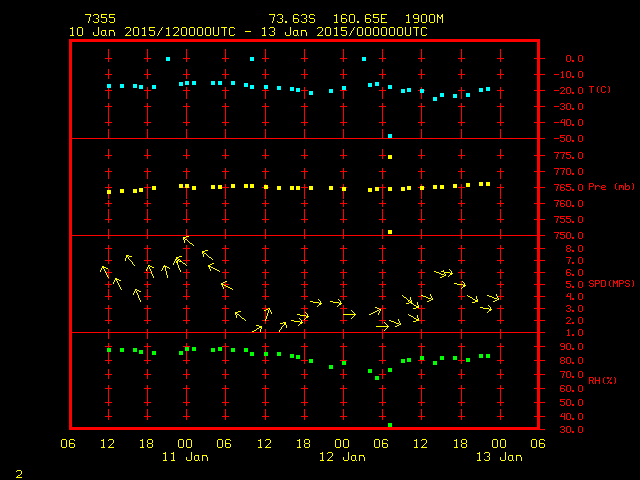Screen dimensions: 640x480
Task: Click the '6.0' wind speed scale value
Action: click(574, 273)
